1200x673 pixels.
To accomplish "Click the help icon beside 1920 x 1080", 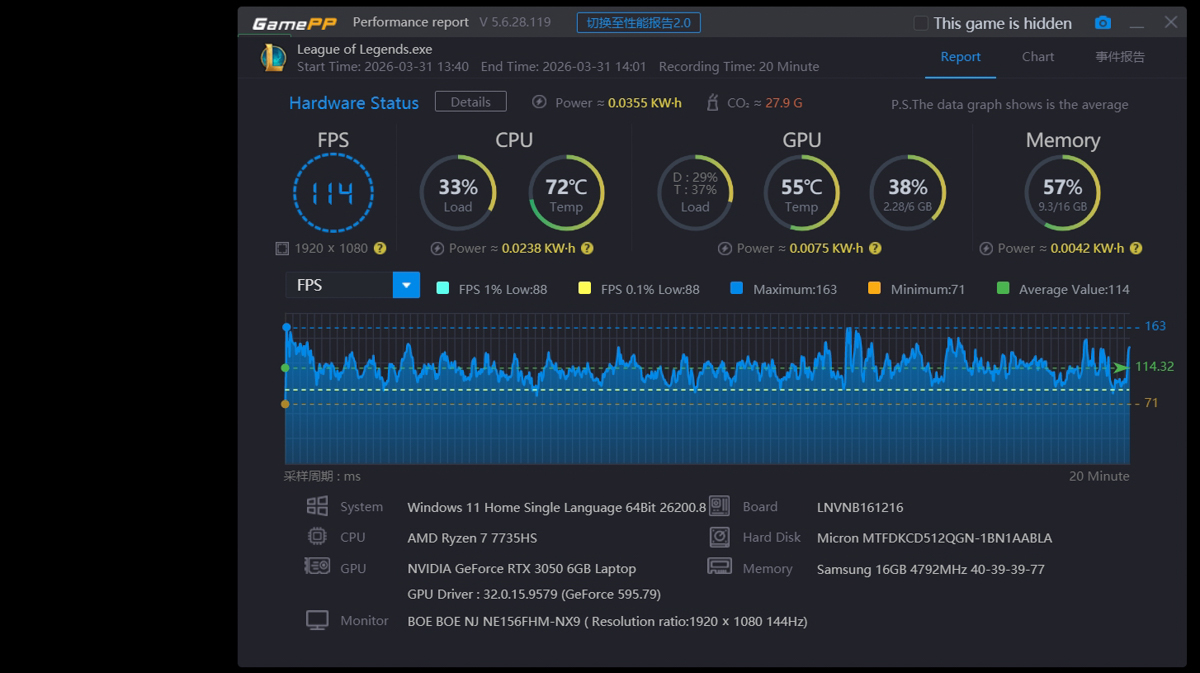I will (380, 248).
